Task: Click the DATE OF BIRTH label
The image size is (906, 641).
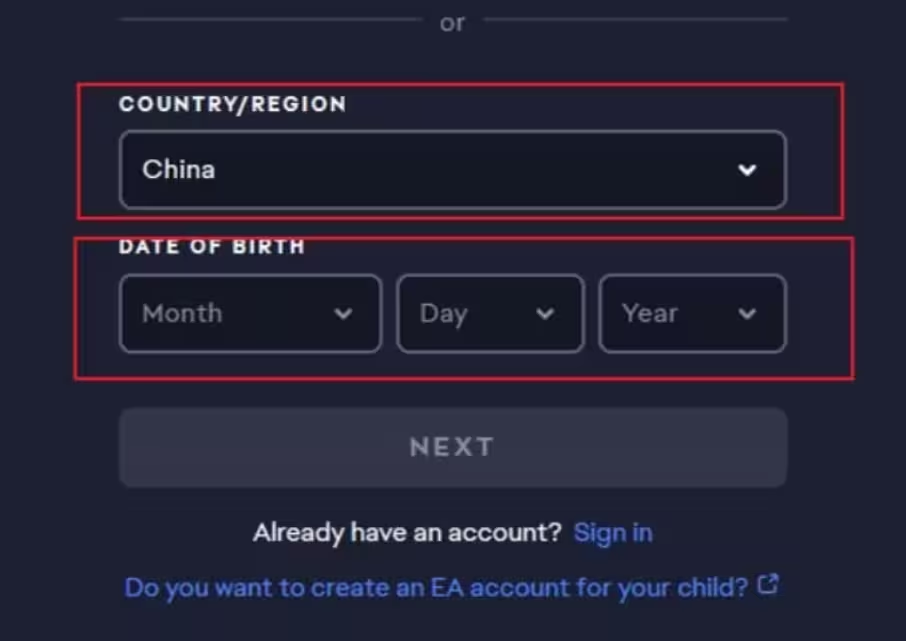Action: coord(211,247)
